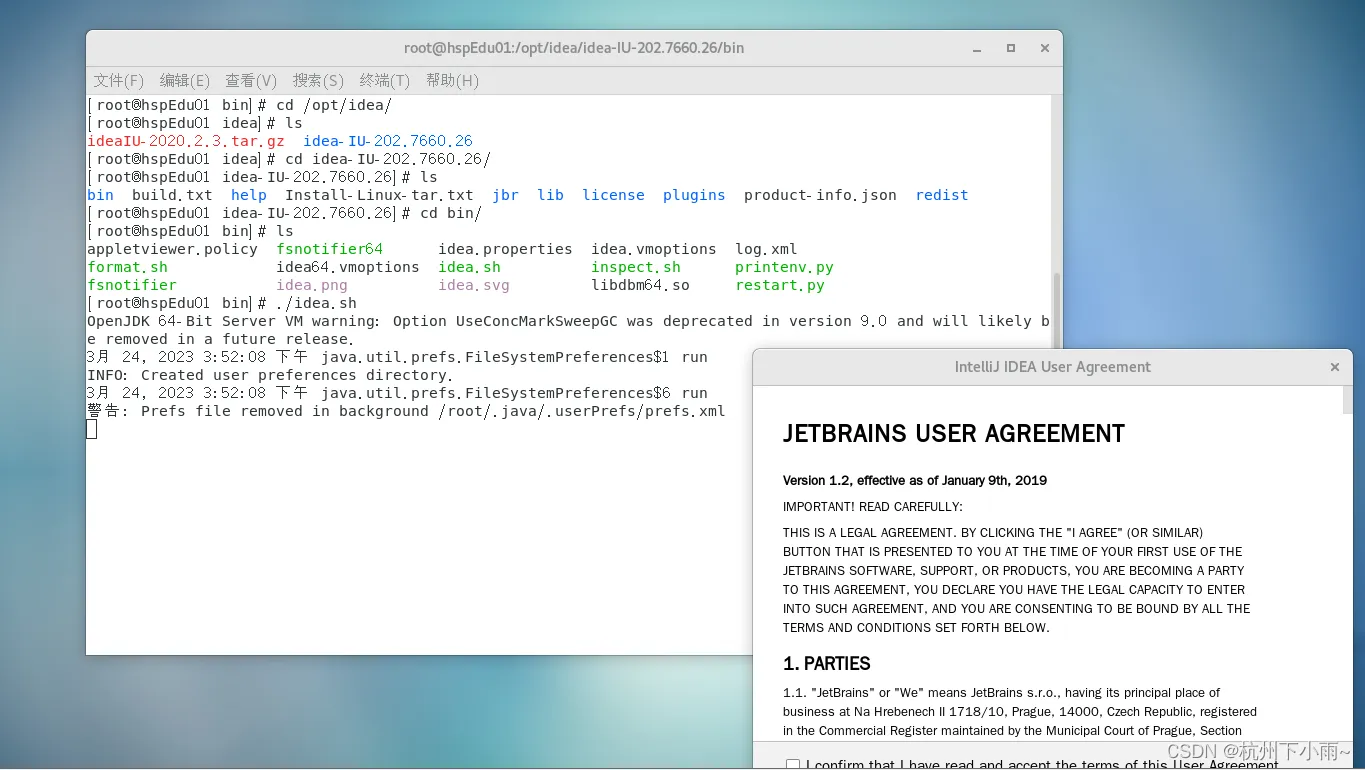Click idea64.vmoptions file name
Viewport: 1365px width, 770px height.
pyautogui.click(x=348, y=267)
